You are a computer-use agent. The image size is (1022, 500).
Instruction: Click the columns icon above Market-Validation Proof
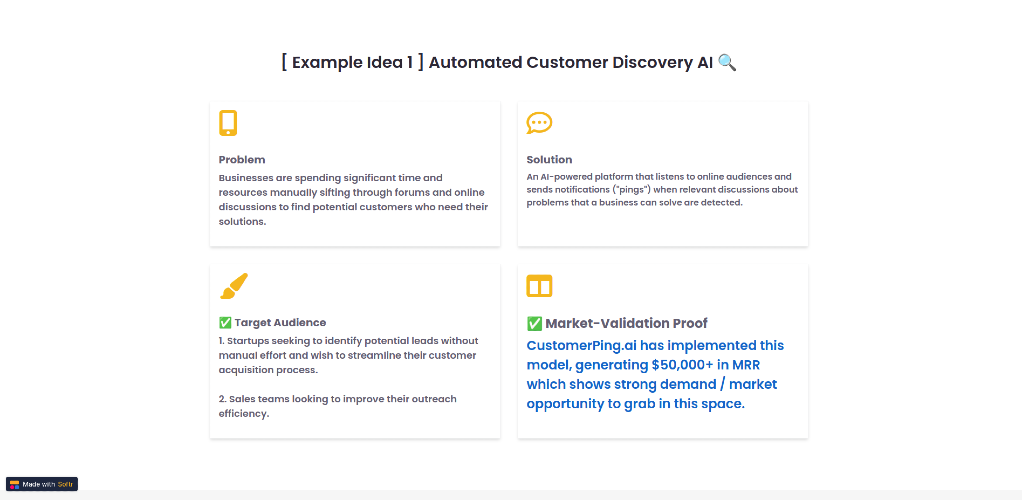pos(539,286)
